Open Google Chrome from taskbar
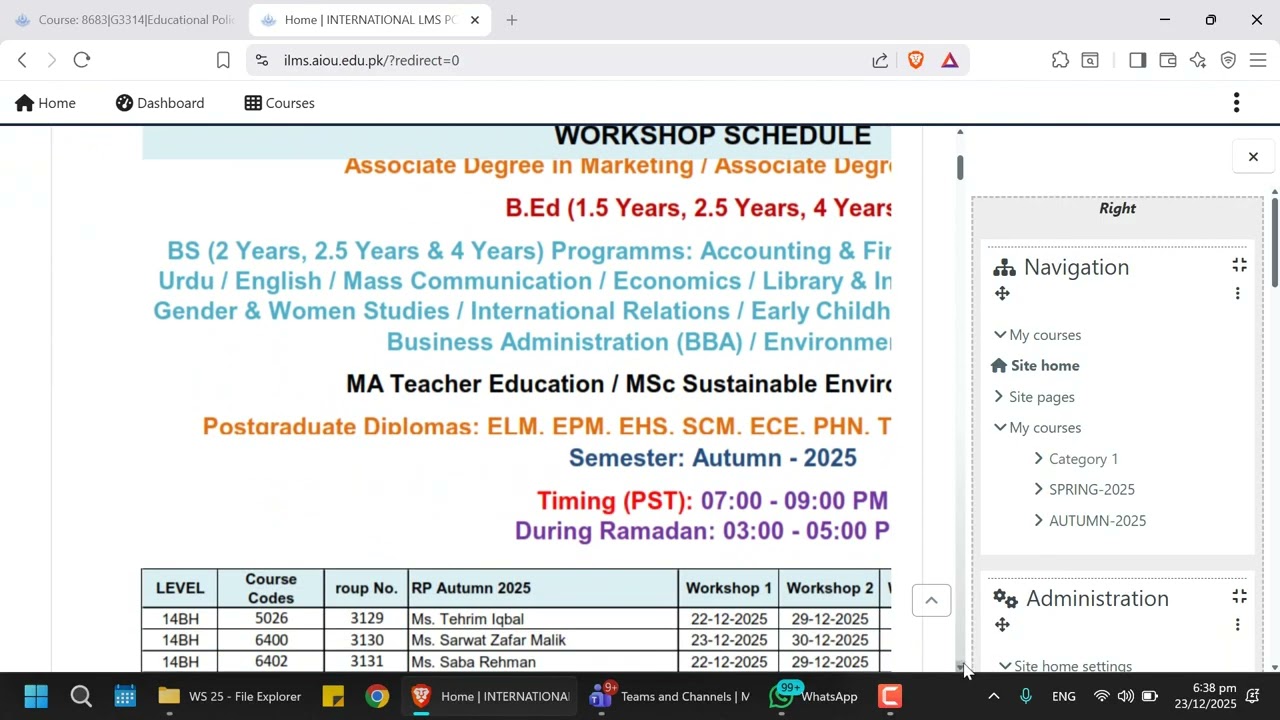 point(377,696)
